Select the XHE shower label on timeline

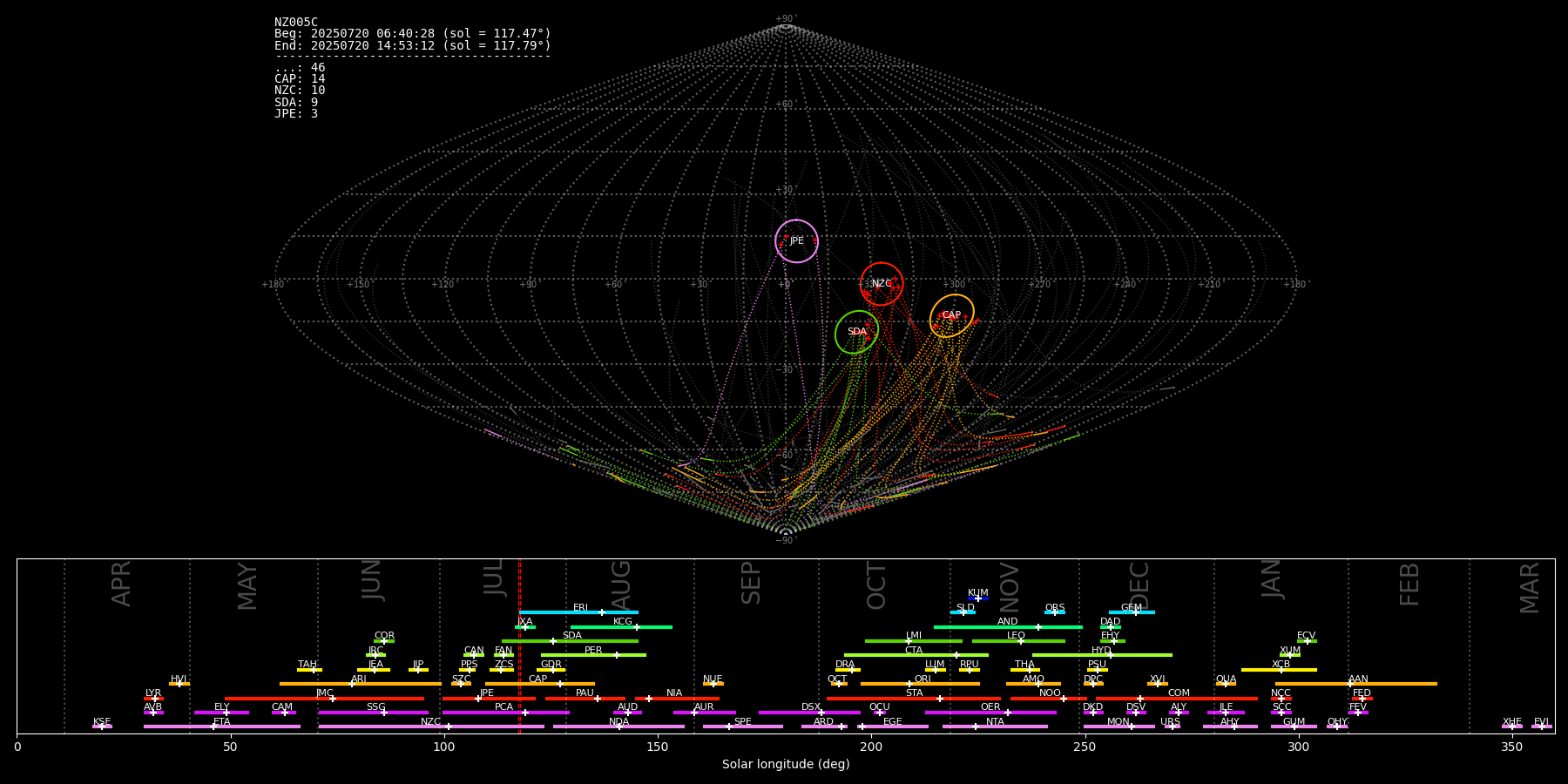pyautogui.click(x=1511, y=722)
